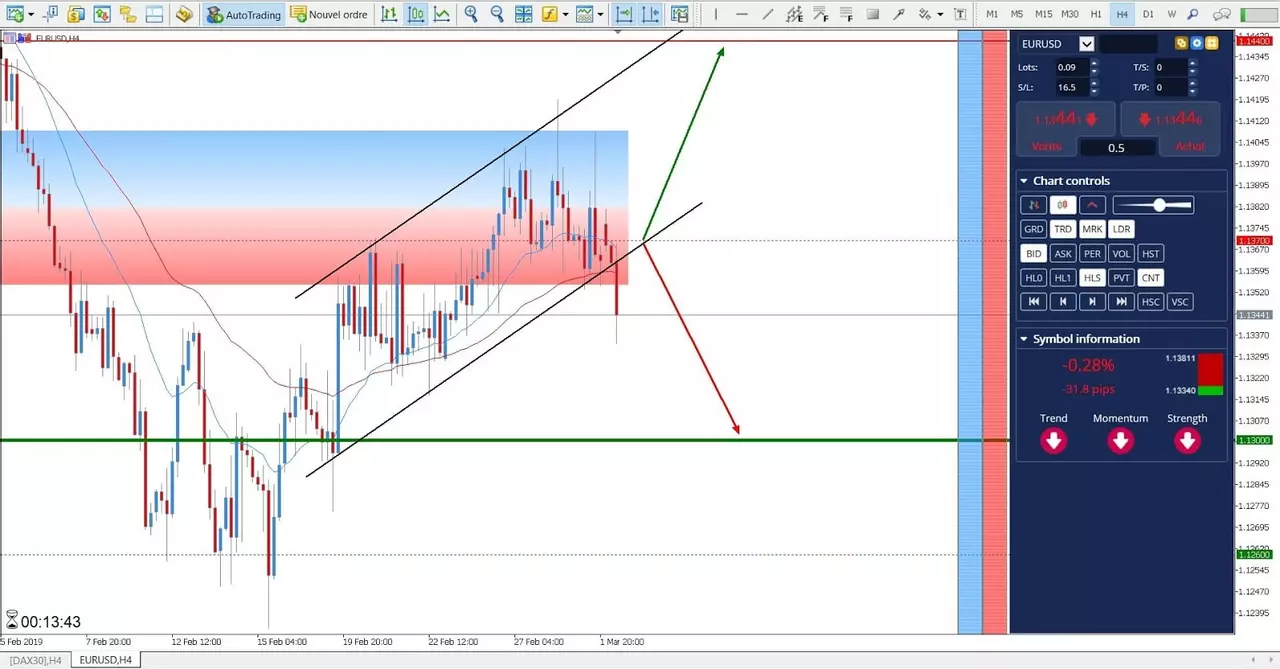The image size is (1280, 669).
Task: Jump to chart start with rewind button
Action: click(x=1034, y=302)
